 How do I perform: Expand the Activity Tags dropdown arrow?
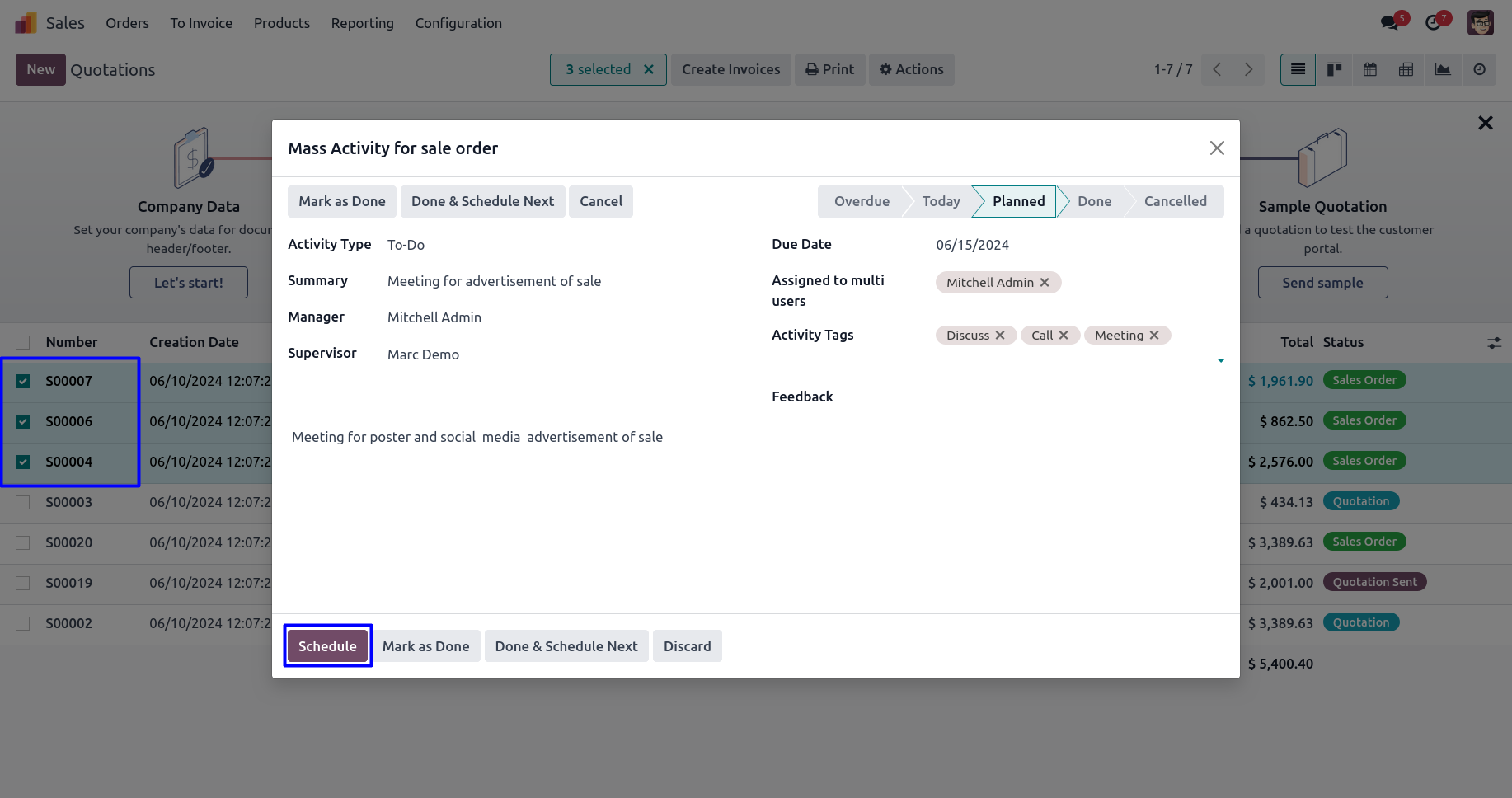click(x=1220, y=361)
